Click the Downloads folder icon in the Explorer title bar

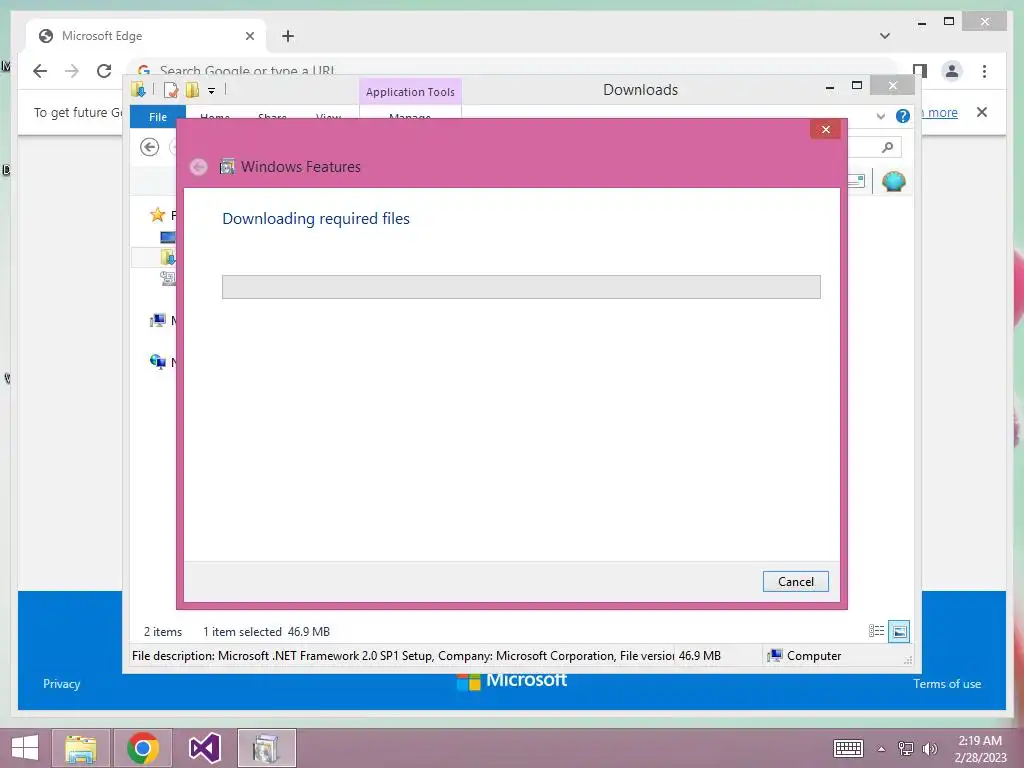point(138,89)
